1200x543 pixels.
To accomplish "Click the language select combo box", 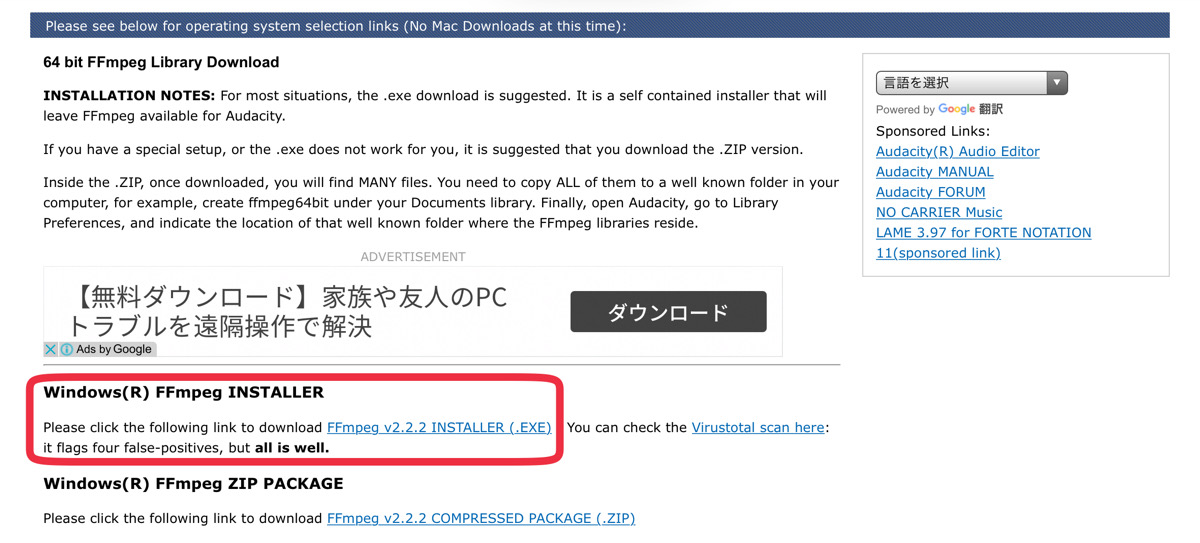I will pos(972,83).
